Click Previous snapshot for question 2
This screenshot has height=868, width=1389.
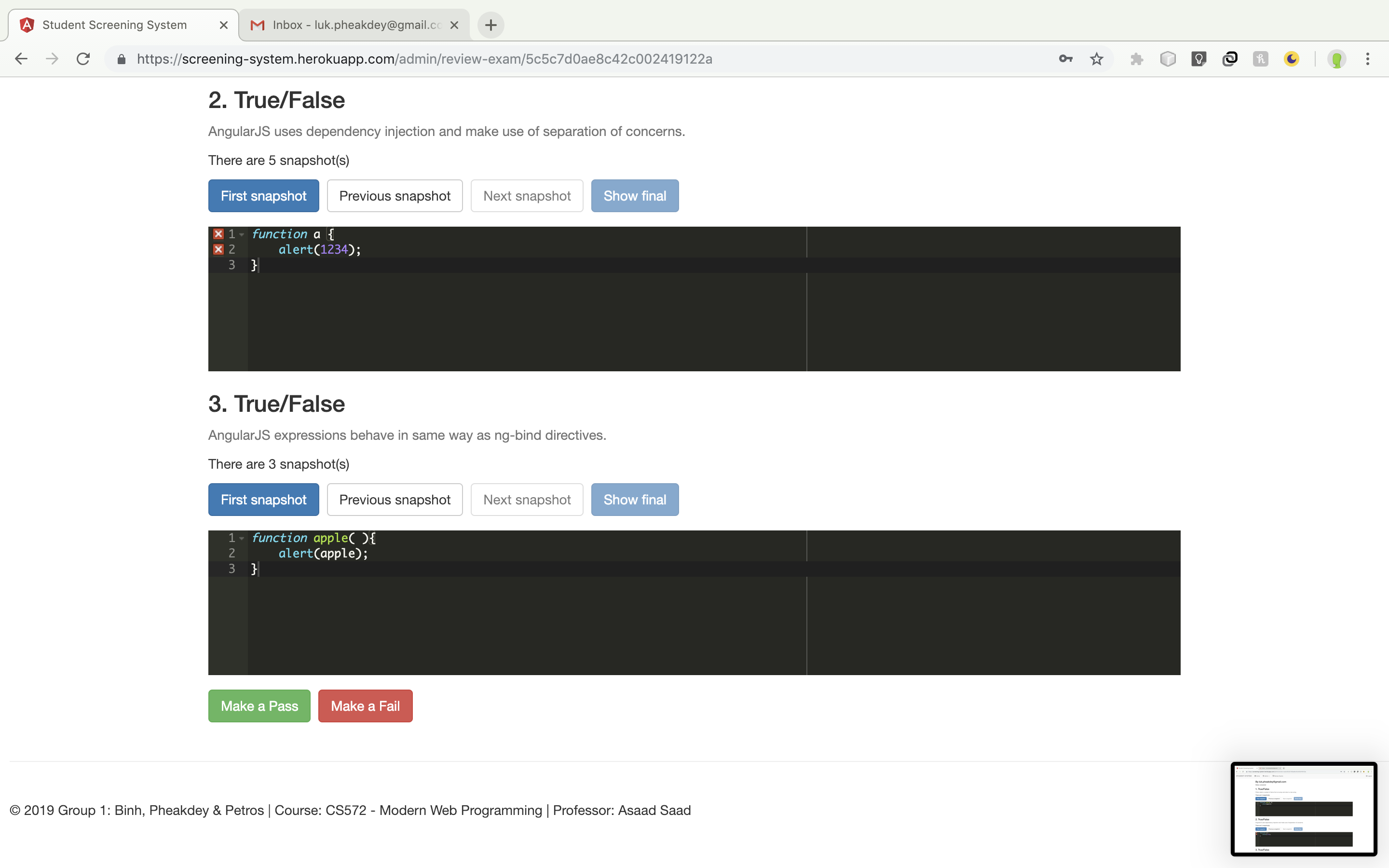(395, 196)
